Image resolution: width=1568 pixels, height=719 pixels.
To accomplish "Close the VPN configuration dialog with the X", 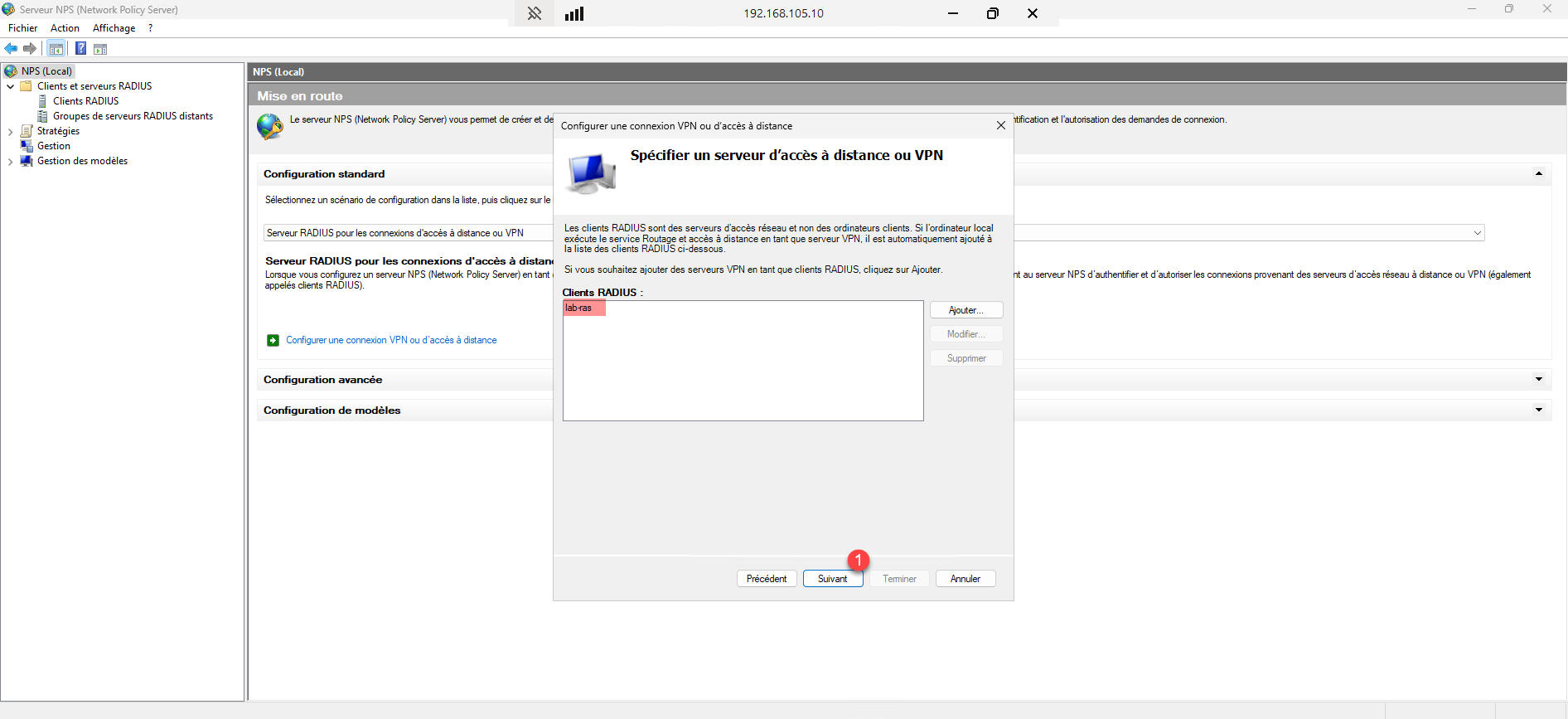I will point(1000,125).
